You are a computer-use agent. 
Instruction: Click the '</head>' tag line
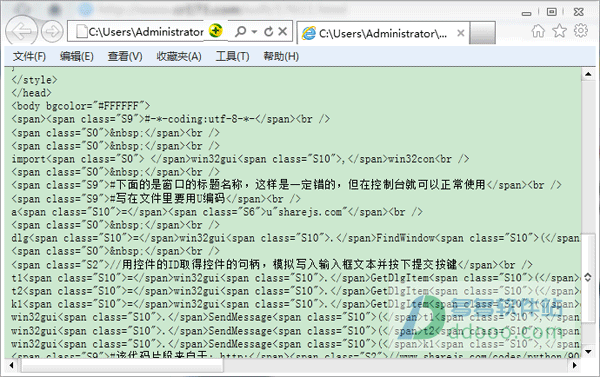click(31, 93)
